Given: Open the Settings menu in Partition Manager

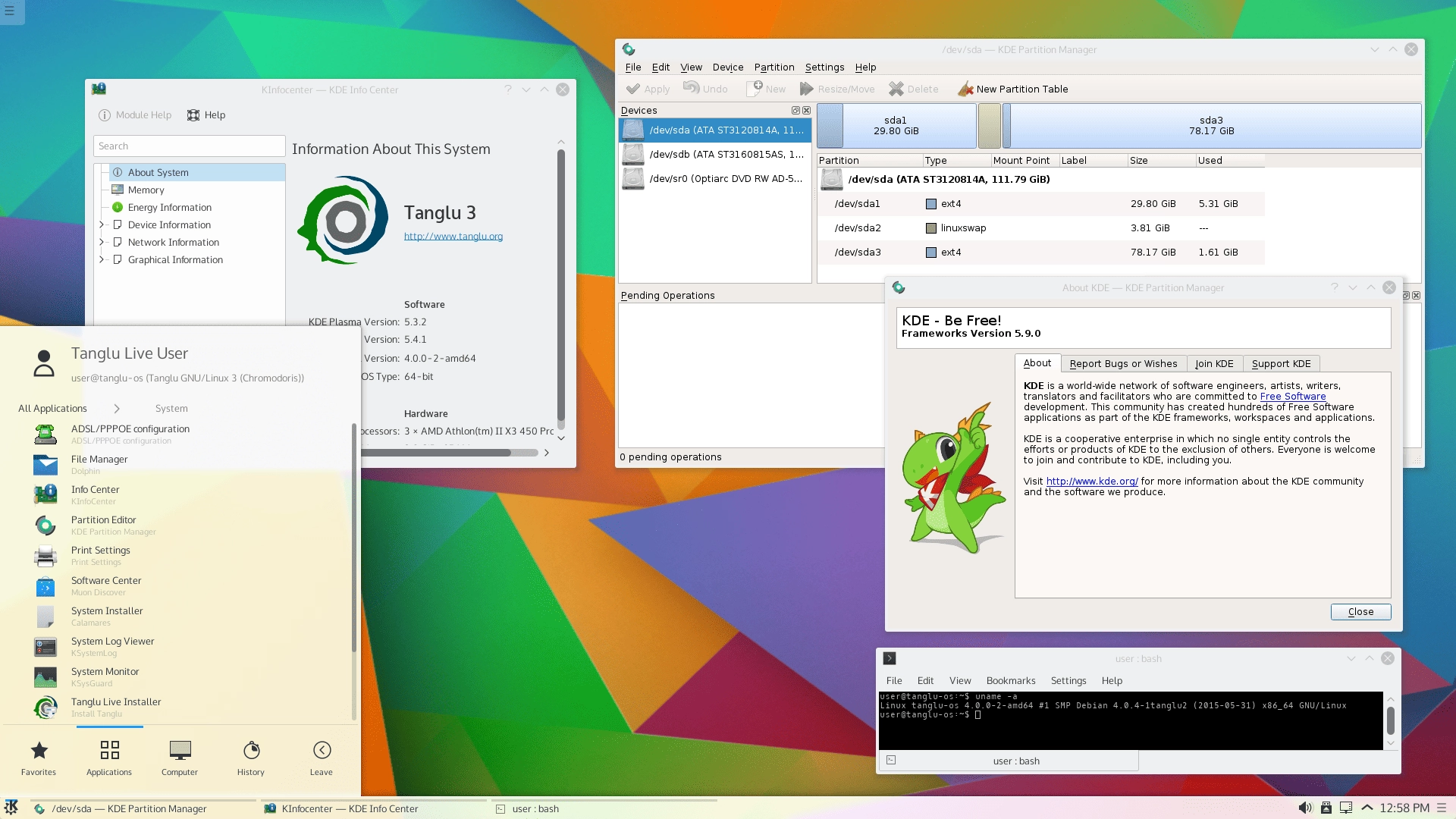Looking at the screenshot, I should 824,67.
